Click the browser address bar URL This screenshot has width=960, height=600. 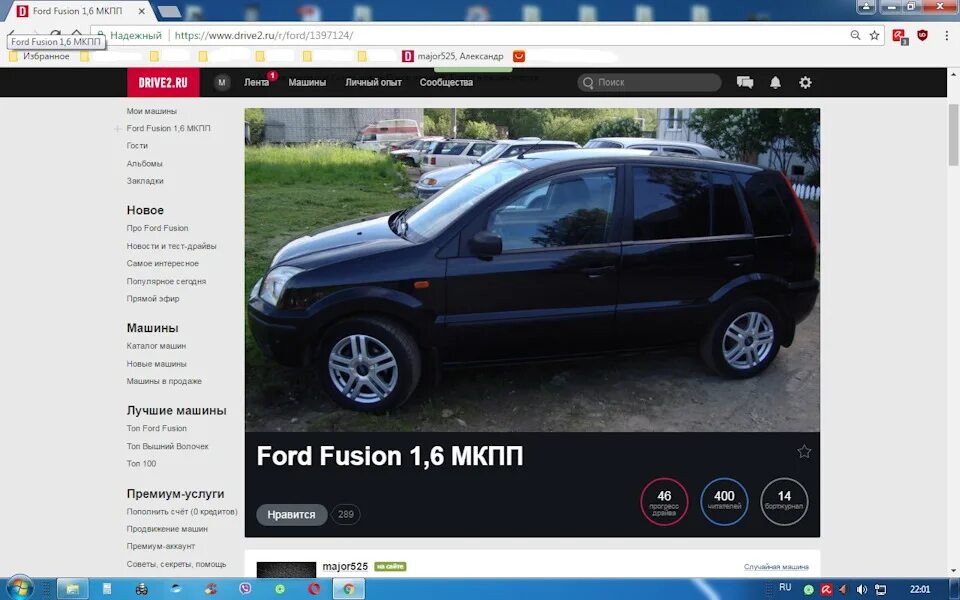coord(264,36)
